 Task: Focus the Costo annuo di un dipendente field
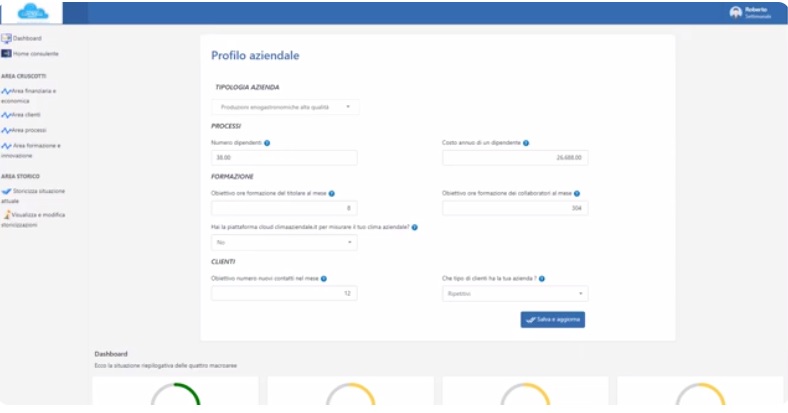click(514, 158)
